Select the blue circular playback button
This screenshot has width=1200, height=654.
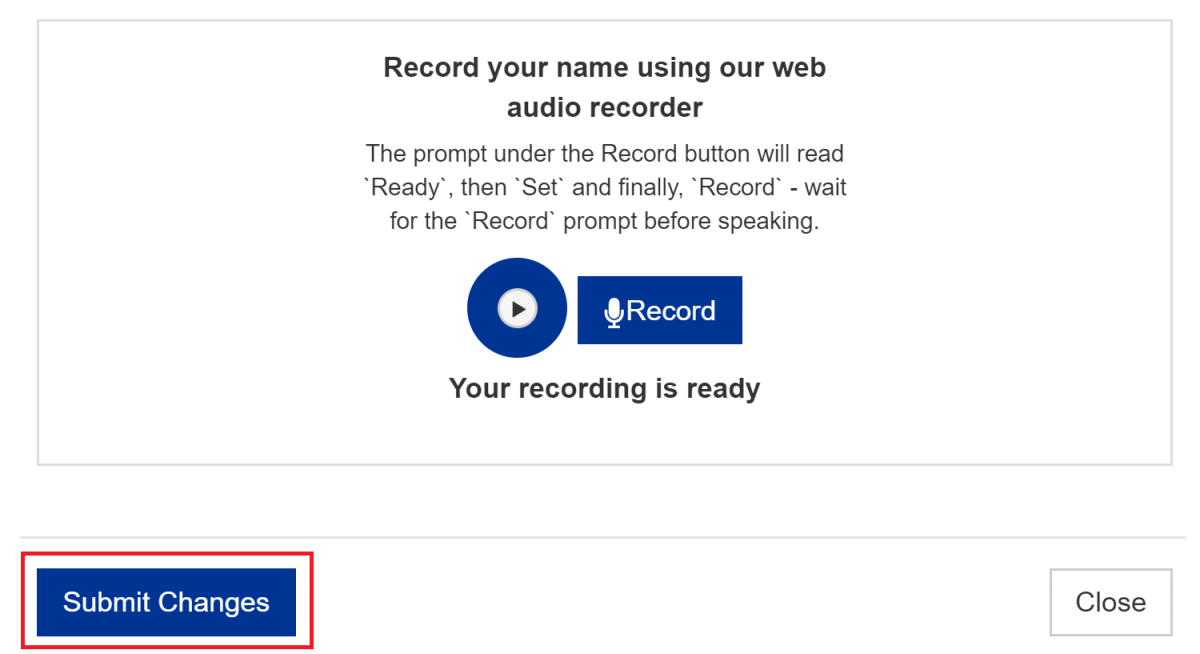[x=517, y=308]
